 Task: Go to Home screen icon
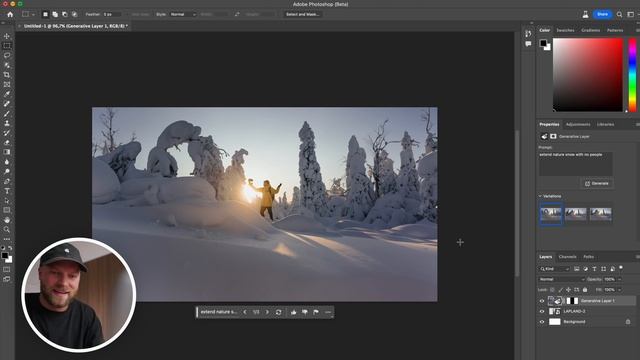point(10,14)
